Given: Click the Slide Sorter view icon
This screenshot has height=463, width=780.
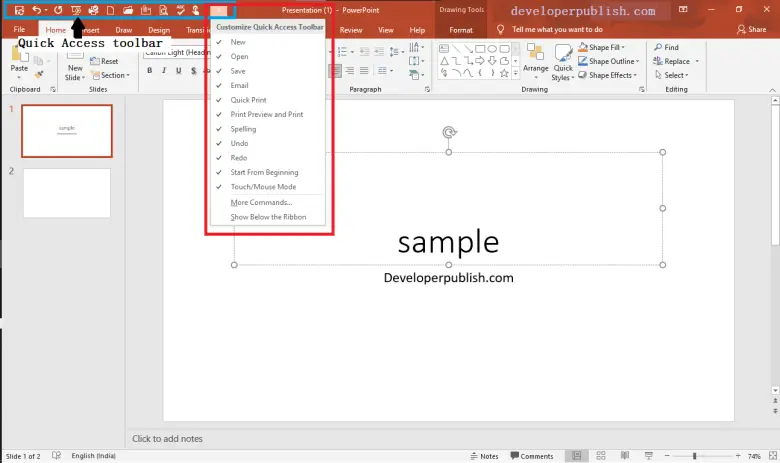Looking at the screenshot, I should [601, 456].
